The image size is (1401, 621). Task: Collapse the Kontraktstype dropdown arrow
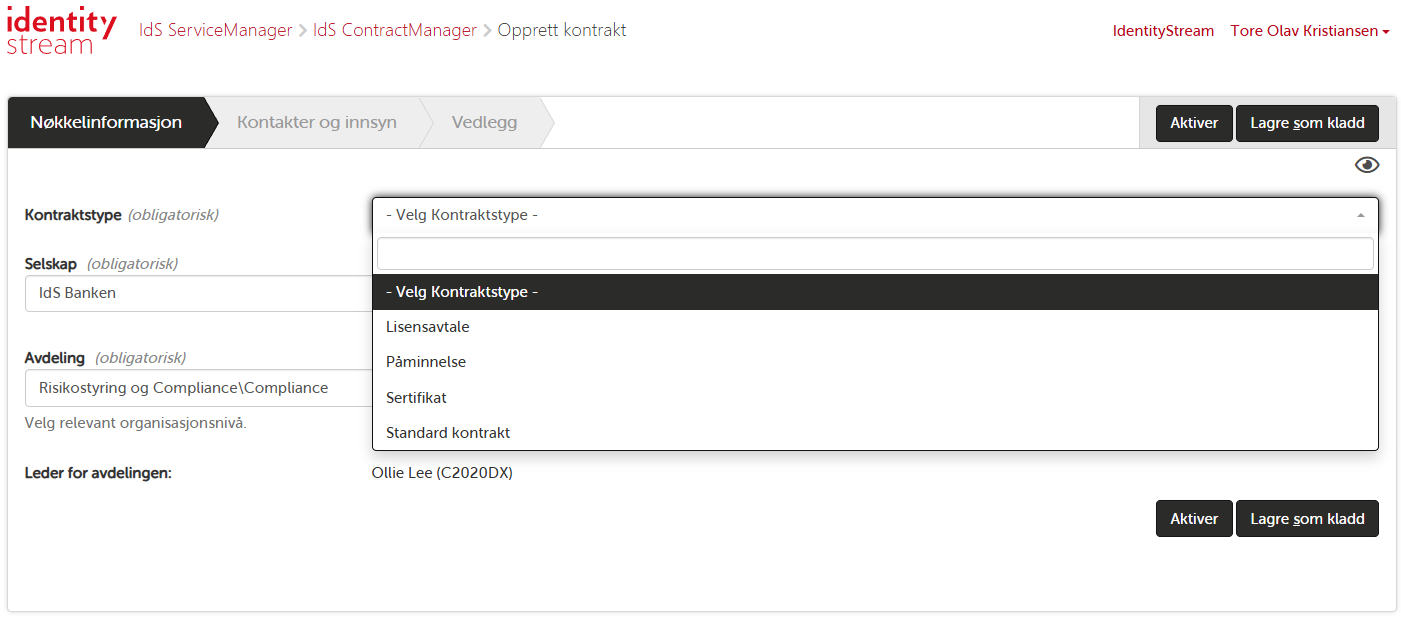[x=1359, y=215]
